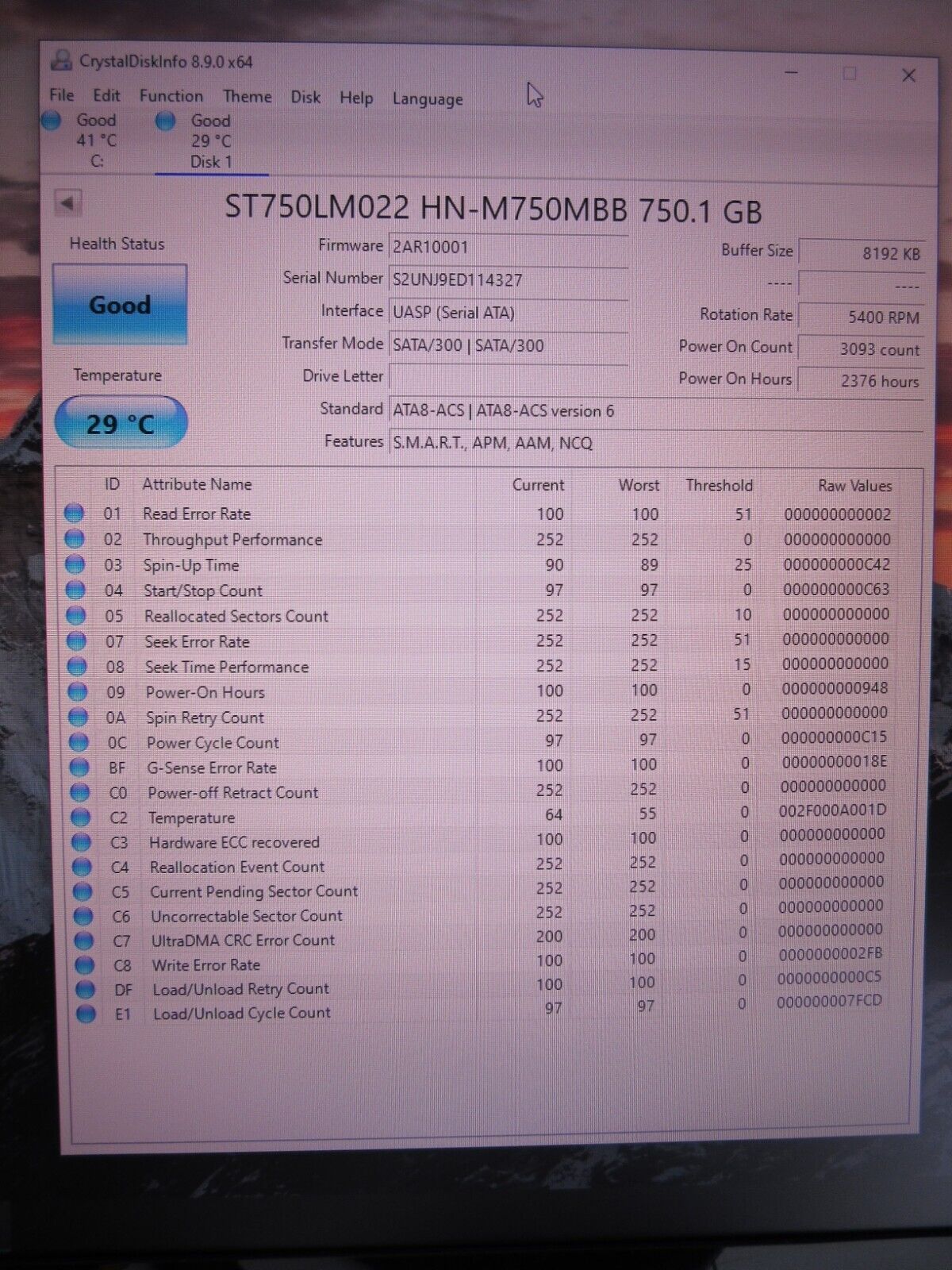Click status orb for Power-off Retract Count
This screenshot has height=1270, width=952.
(x=80, y=792)
